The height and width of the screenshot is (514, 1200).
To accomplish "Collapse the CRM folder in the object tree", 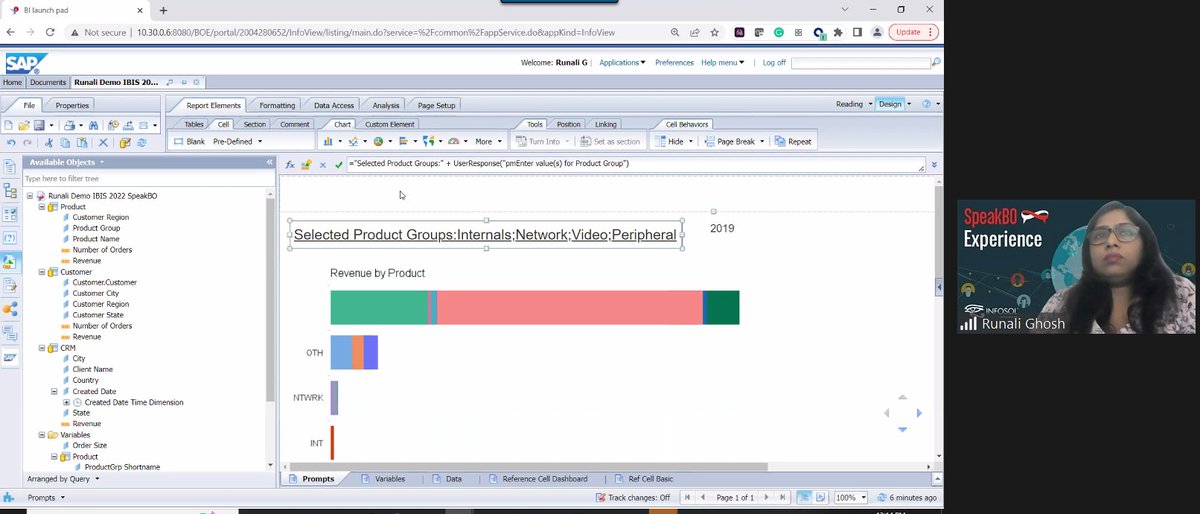I will [42, 348].
